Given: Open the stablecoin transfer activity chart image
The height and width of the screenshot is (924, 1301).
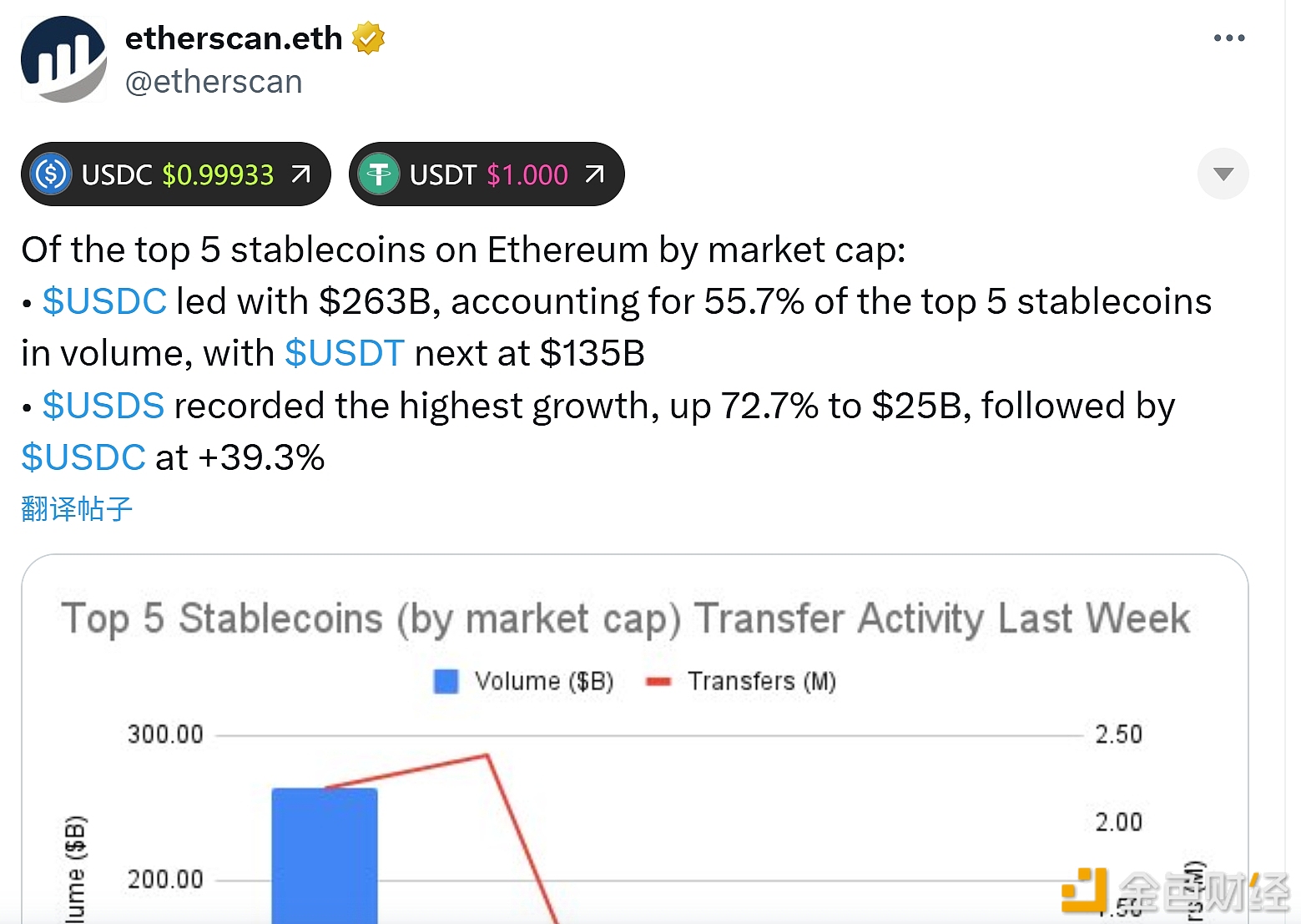Looking at the screenshot, I should tap(635, 739).
